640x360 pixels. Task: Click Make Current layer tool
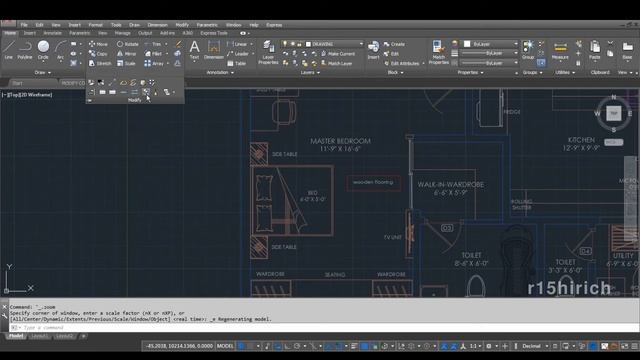[338, 54]
